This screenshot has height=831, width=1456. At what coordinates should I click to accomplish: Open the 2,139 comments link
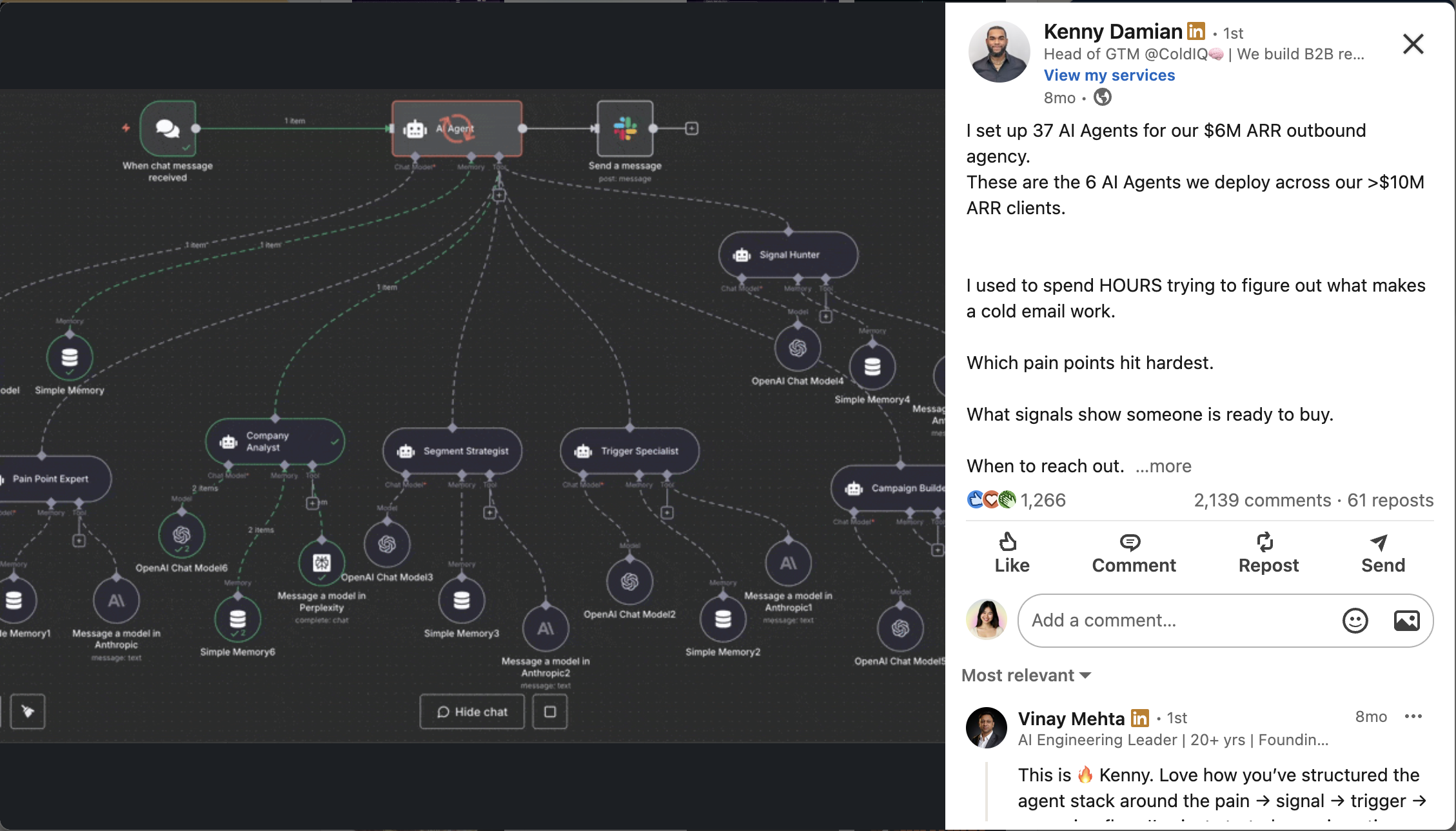tap(1262, 500)
